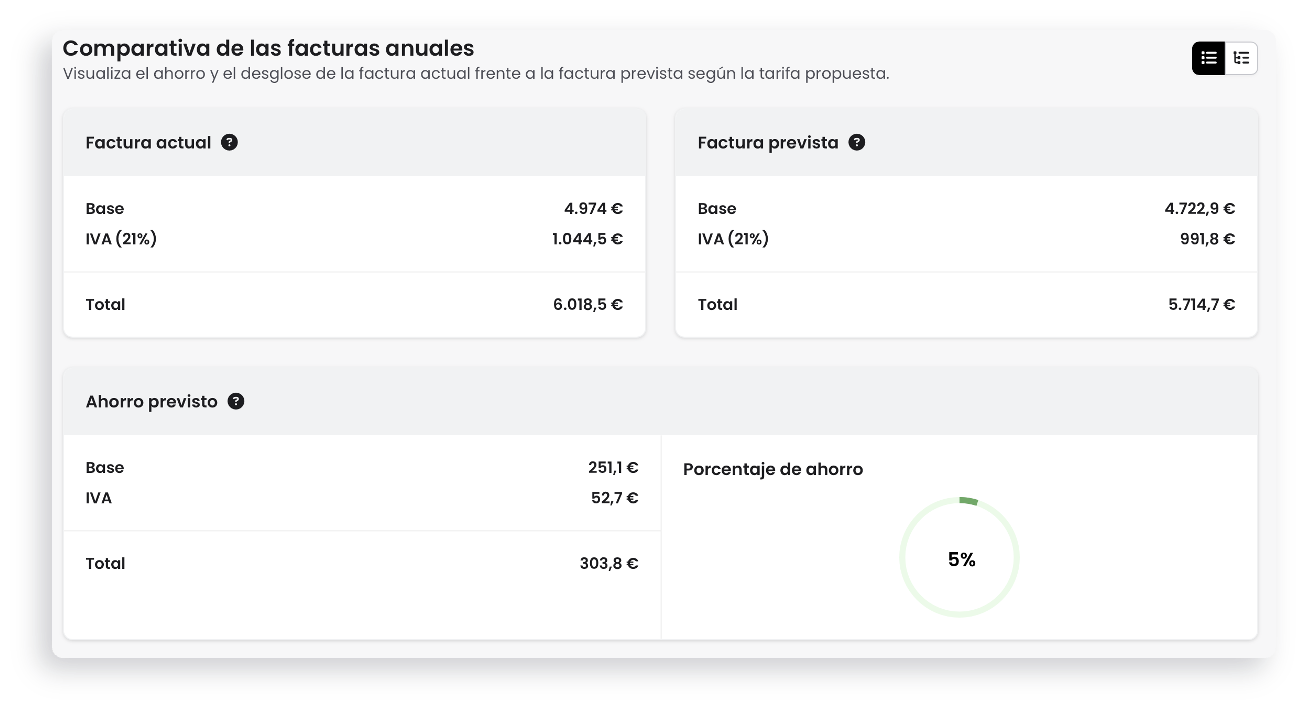
Task: Click the Comparativa de las facturas anuales title
Action: 268,48
